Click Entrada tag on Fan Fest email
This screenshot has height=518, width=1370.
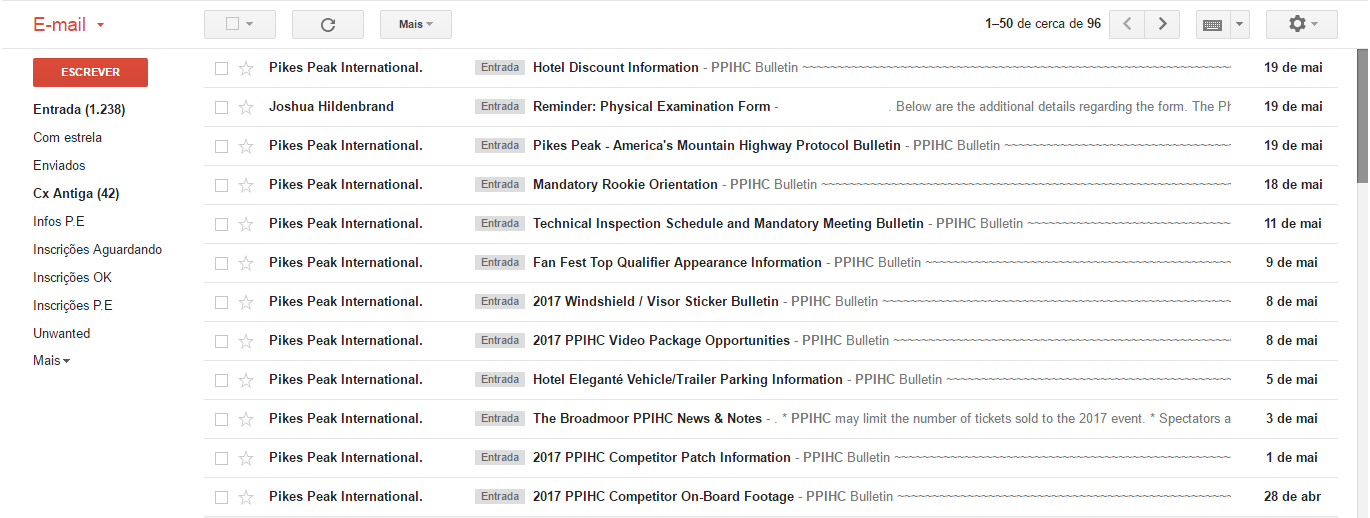[500, 263]
